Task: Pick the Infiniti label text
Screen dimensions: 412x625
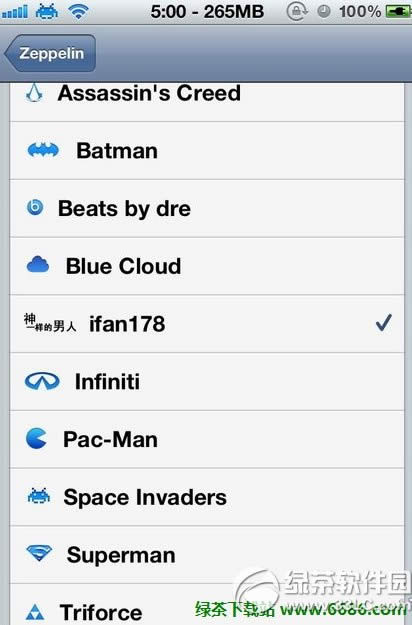Action: 108,381
